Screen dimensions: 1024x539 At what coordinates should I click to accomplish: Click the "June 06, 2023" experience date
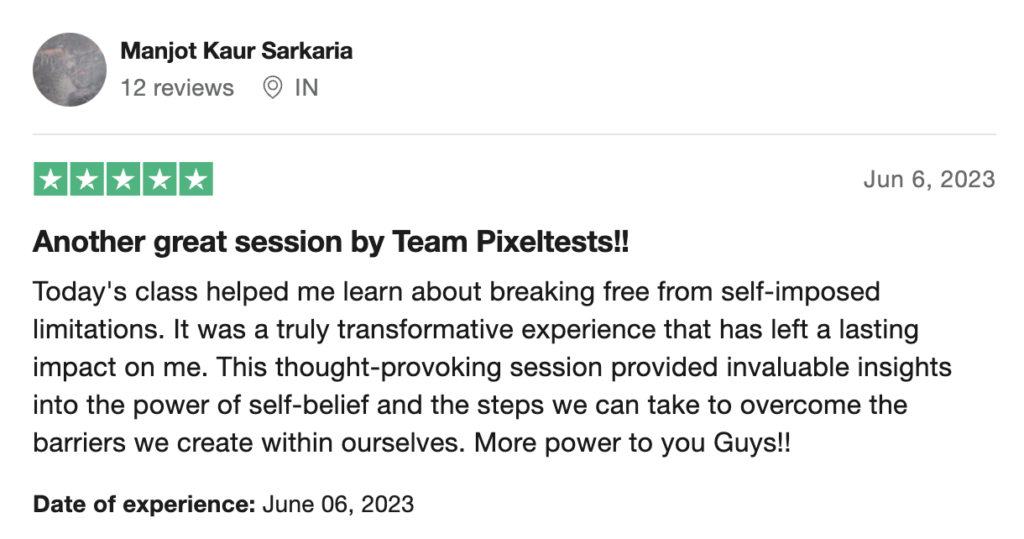point(338,504)
